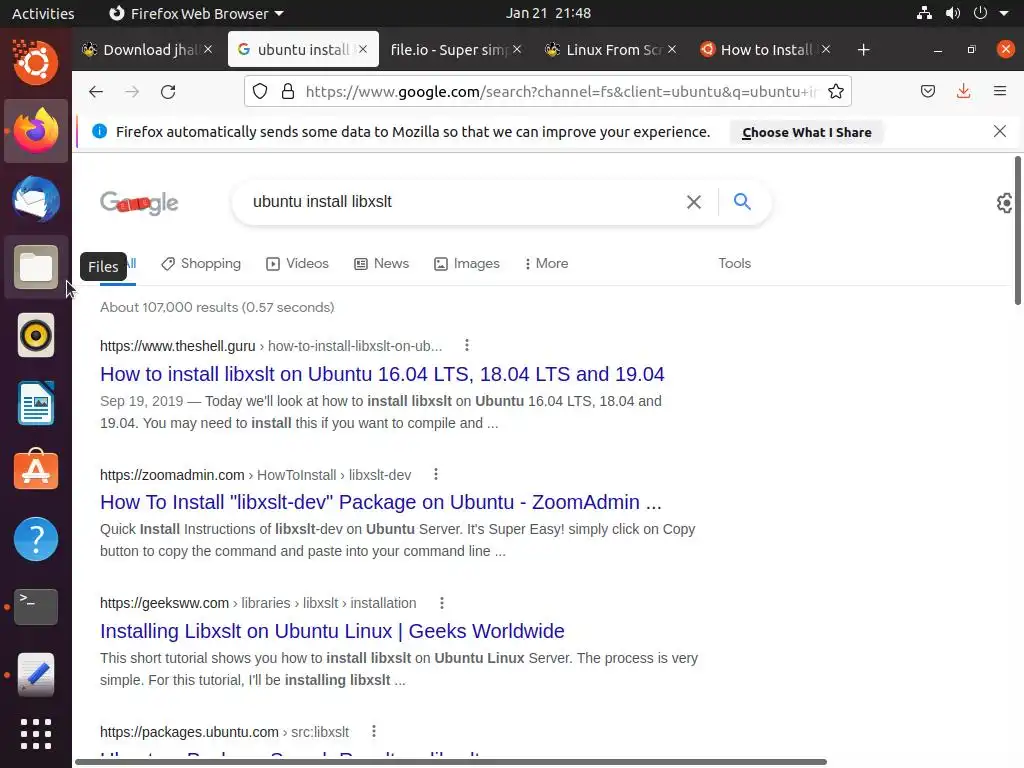Expand the system status menu arrow

[1004, 13]
